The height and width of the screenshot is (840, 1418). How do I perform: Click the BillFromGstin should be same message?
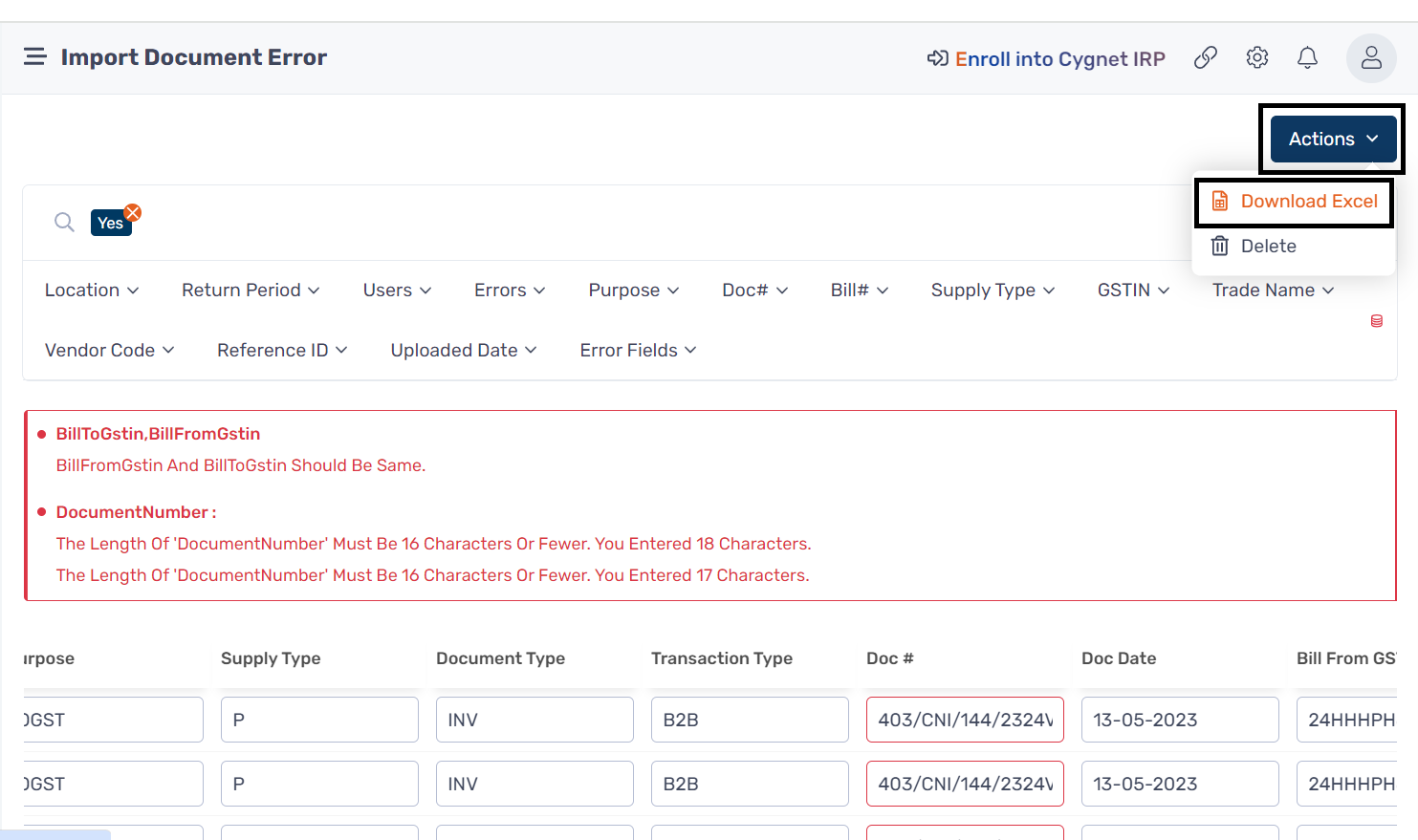point(241,465)
